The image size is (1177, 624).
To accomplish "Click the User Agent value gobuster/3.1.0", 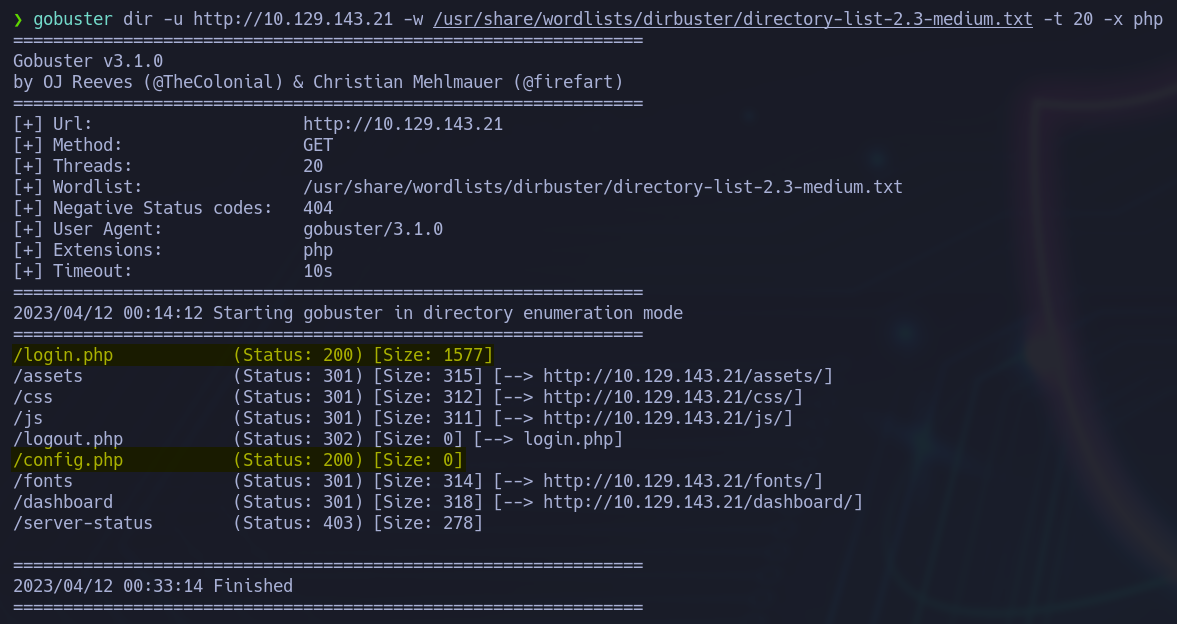I will point(373,229).
